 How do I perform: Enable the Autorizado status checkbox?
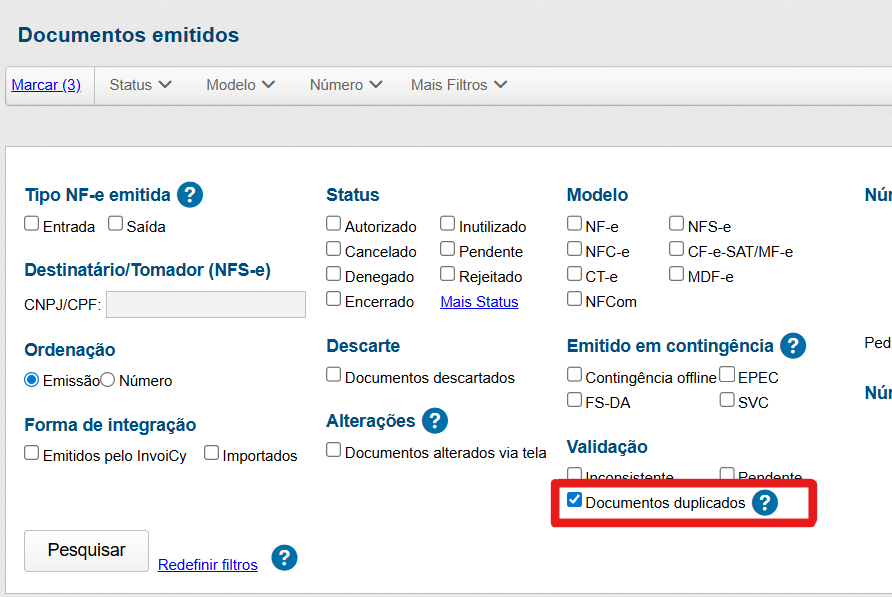334,224
